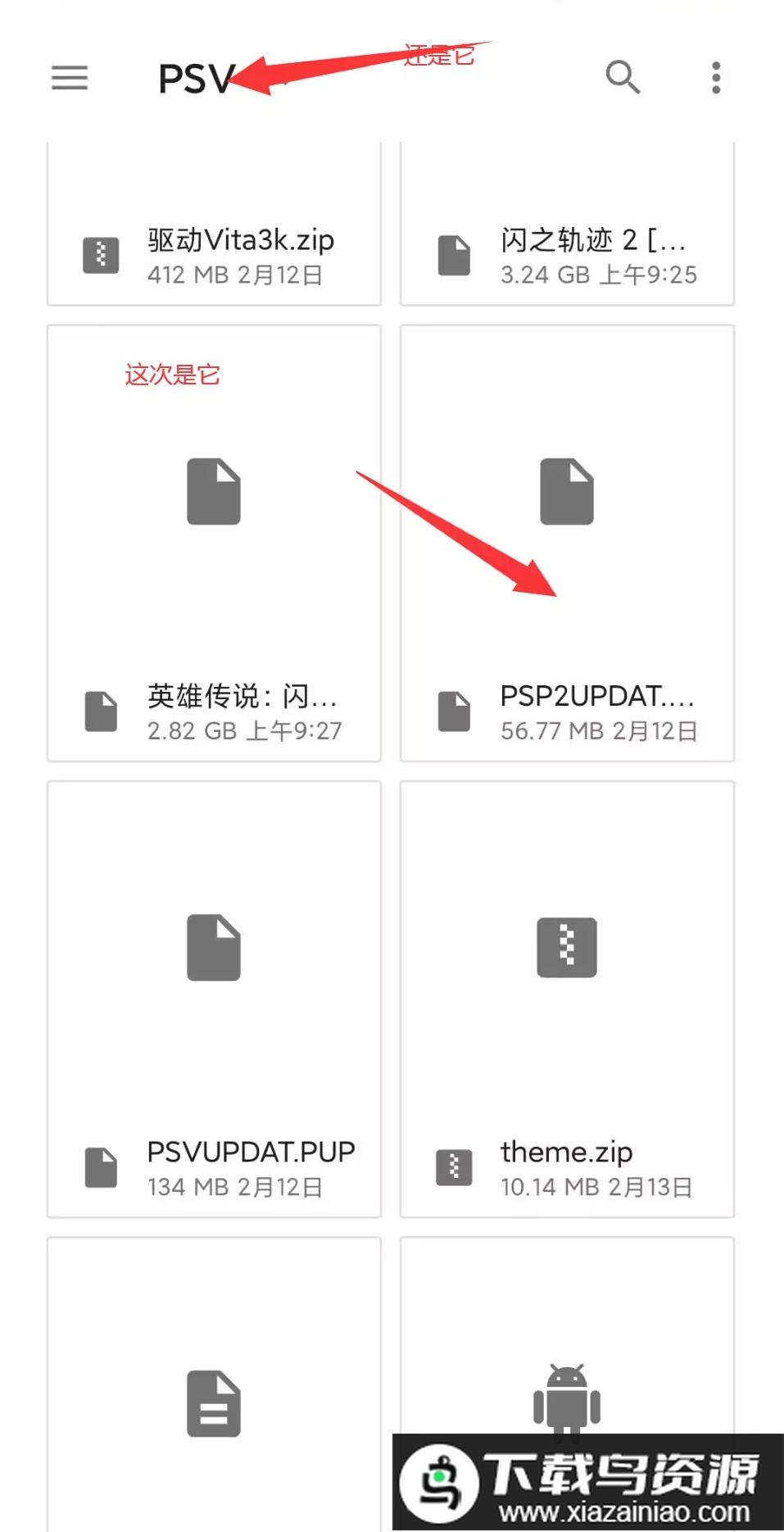Open the three-dot overflow menu

(716, 78)
